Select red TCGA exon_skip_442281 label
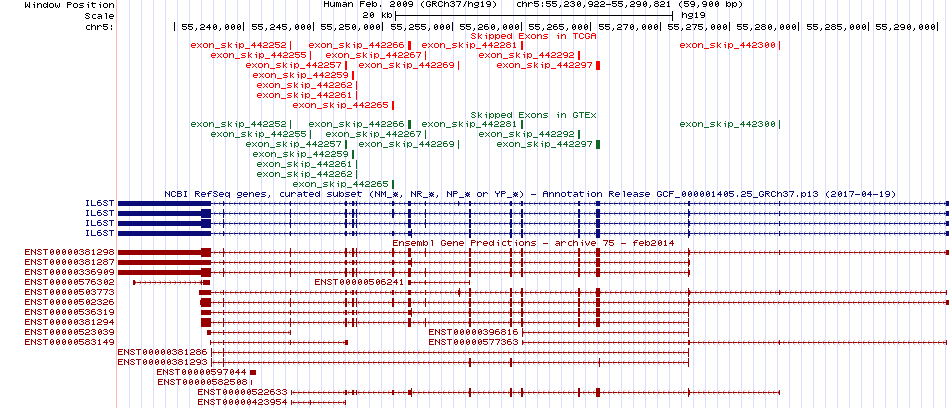The image size is (950, 408). [469, 45]
